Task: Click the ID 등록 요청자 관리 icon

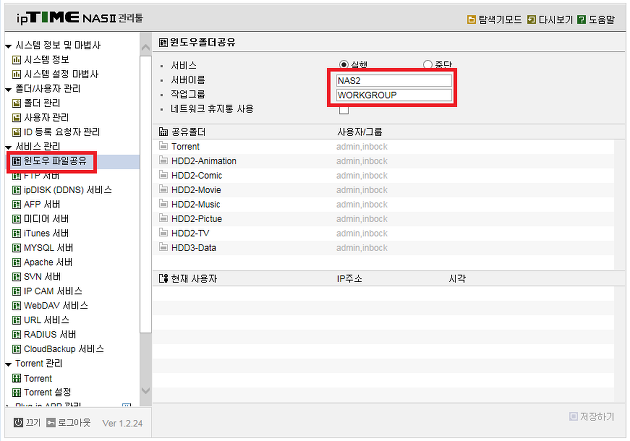Action: pos(16,132)
